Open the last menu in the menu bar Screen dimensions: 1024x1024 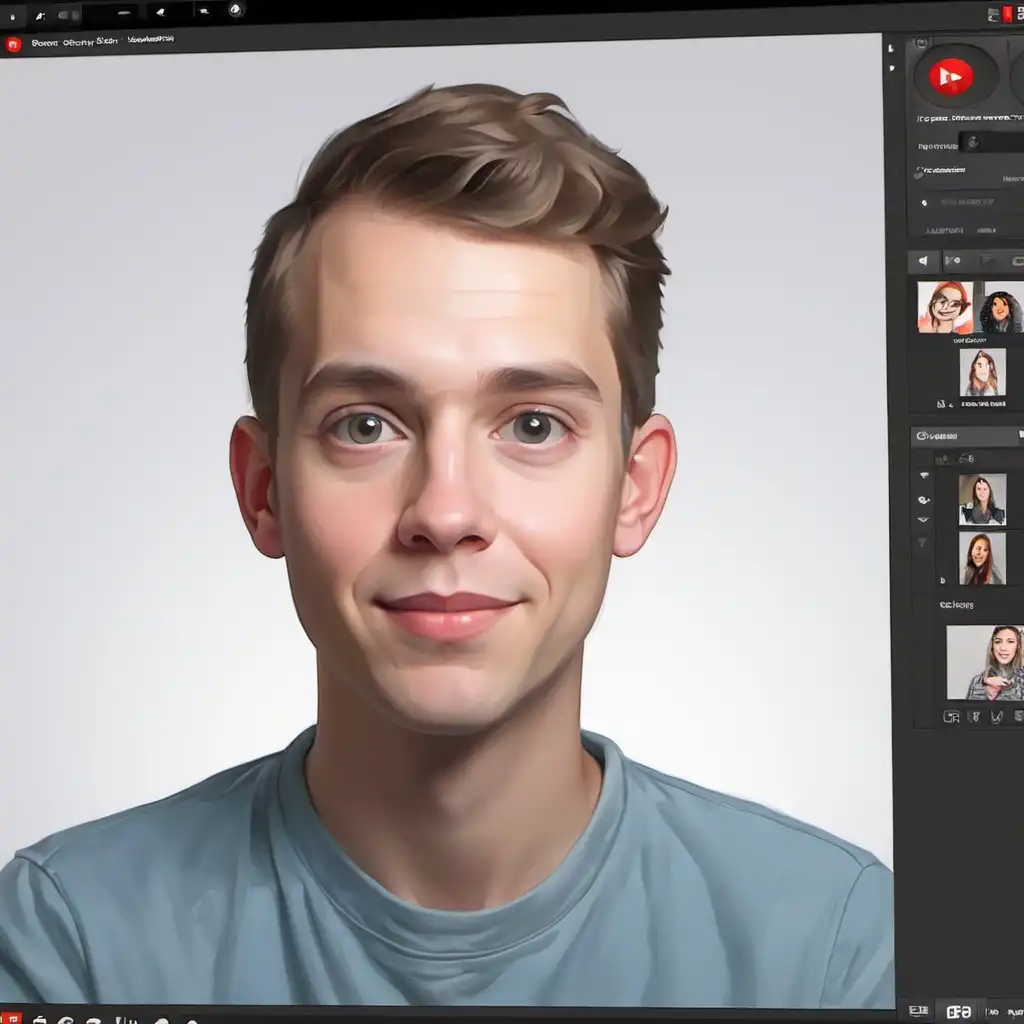tap(150, 40)
